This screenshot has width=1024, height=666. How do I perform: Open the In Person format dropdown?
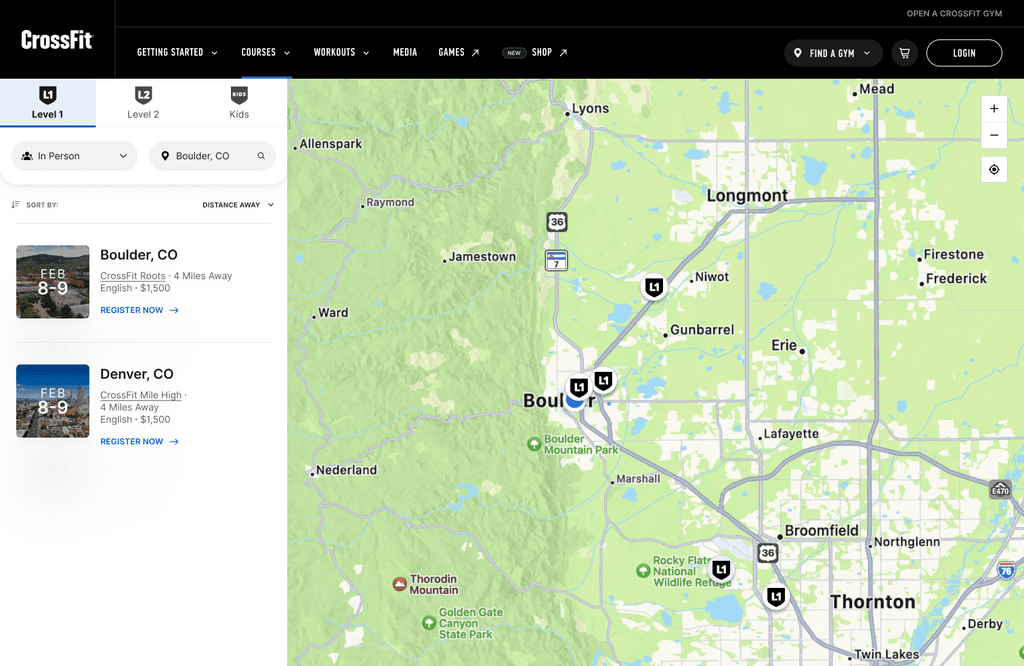tap(74, 156)
